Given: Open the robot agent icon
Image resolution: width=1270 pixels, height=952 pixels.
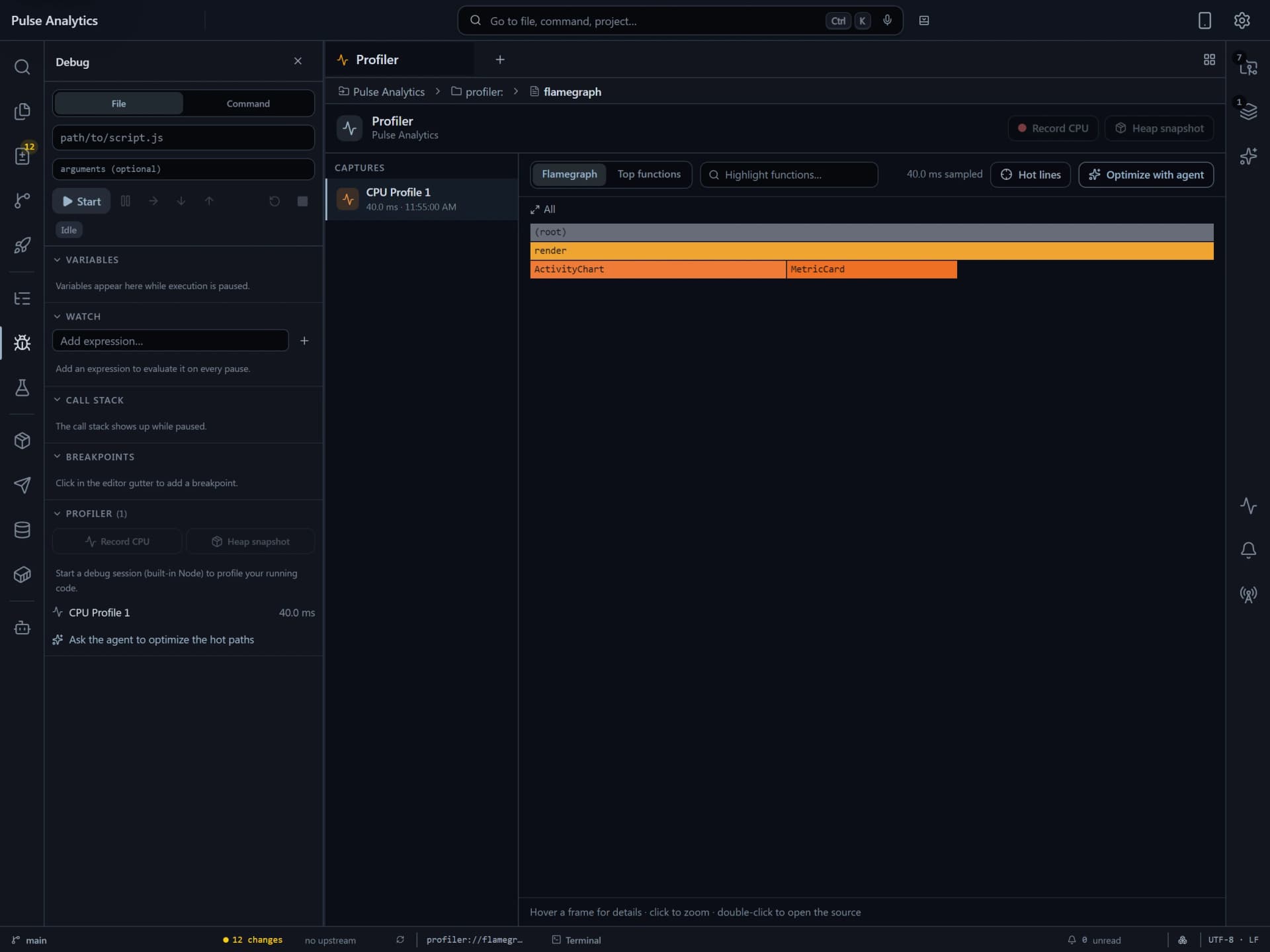Looking at the screenshot, I should [x=22, y=627].
